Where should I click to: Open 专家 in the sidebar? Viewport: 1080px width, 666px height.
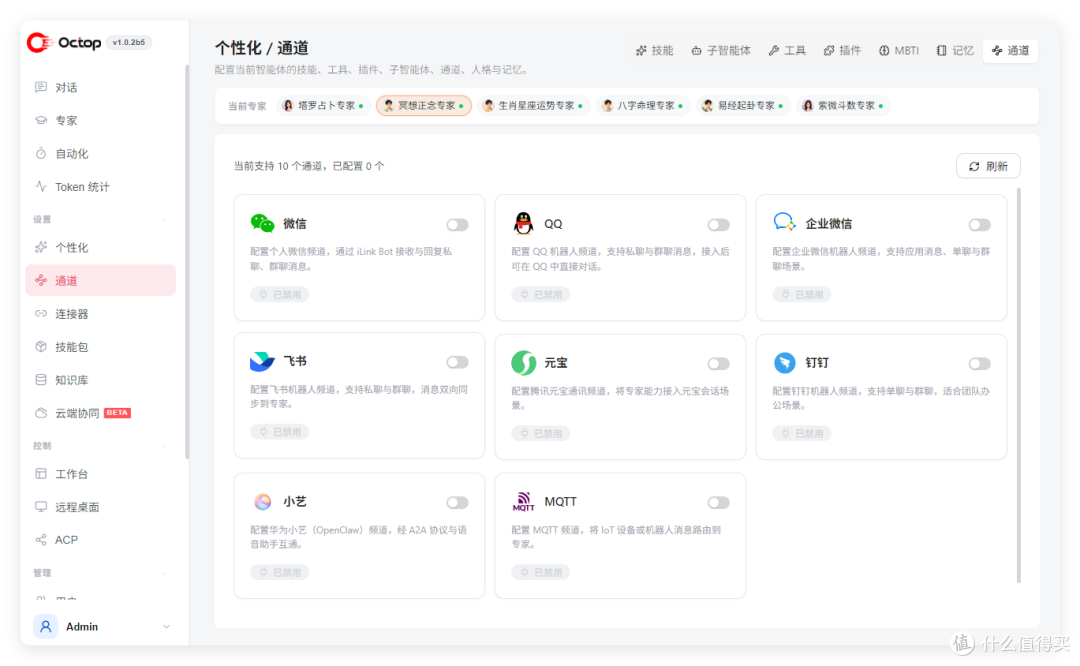[101, 121]
